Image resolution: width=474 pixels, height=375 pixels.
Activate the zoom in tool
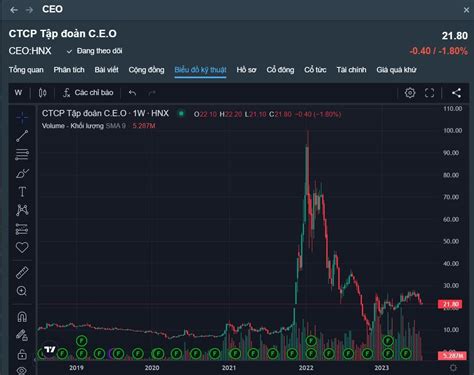pyautogui.click(x=22, y=291)
